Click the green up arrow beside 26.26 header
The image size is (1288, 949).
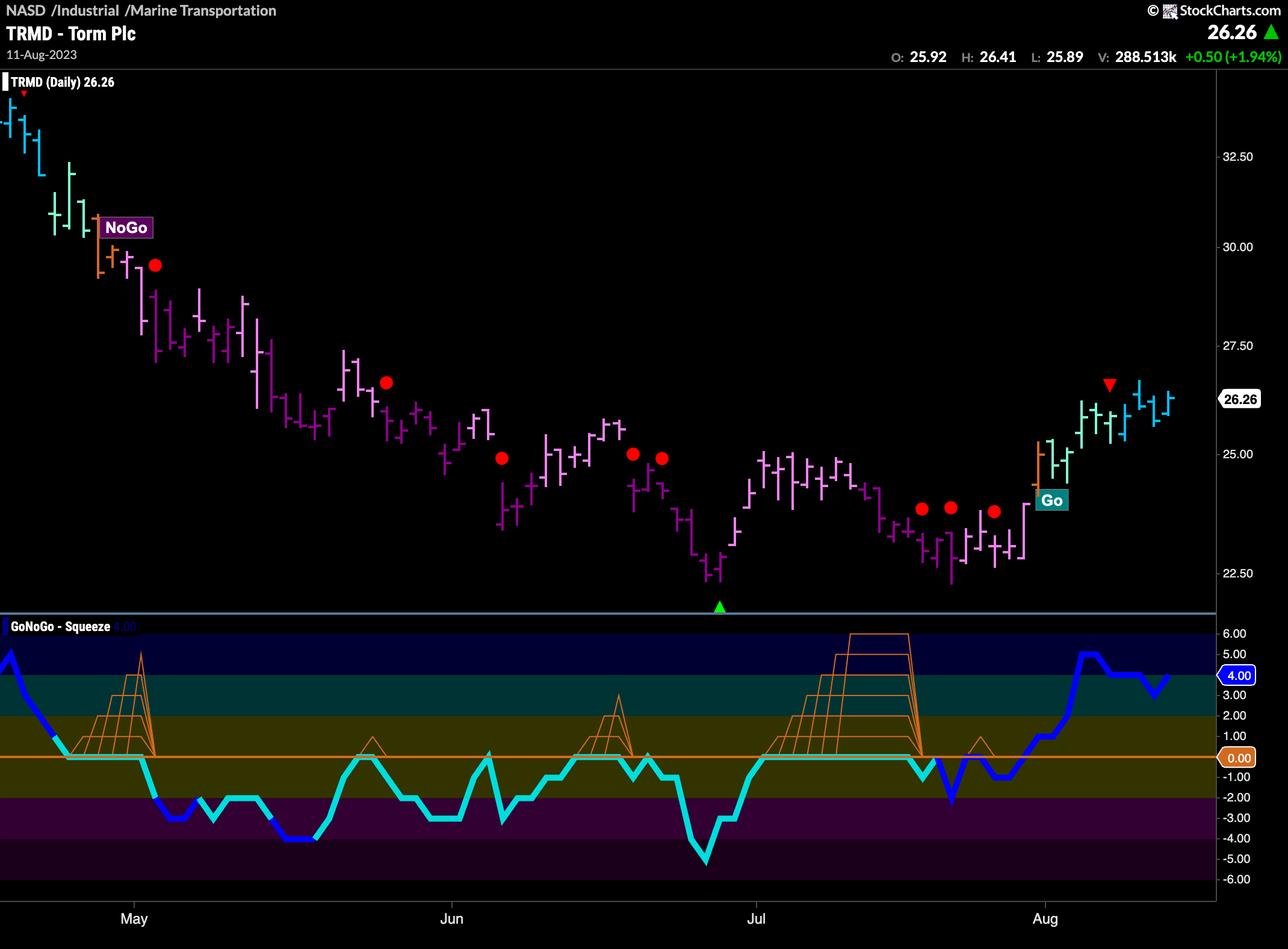pyautogui.click(x=1271, y=32)
